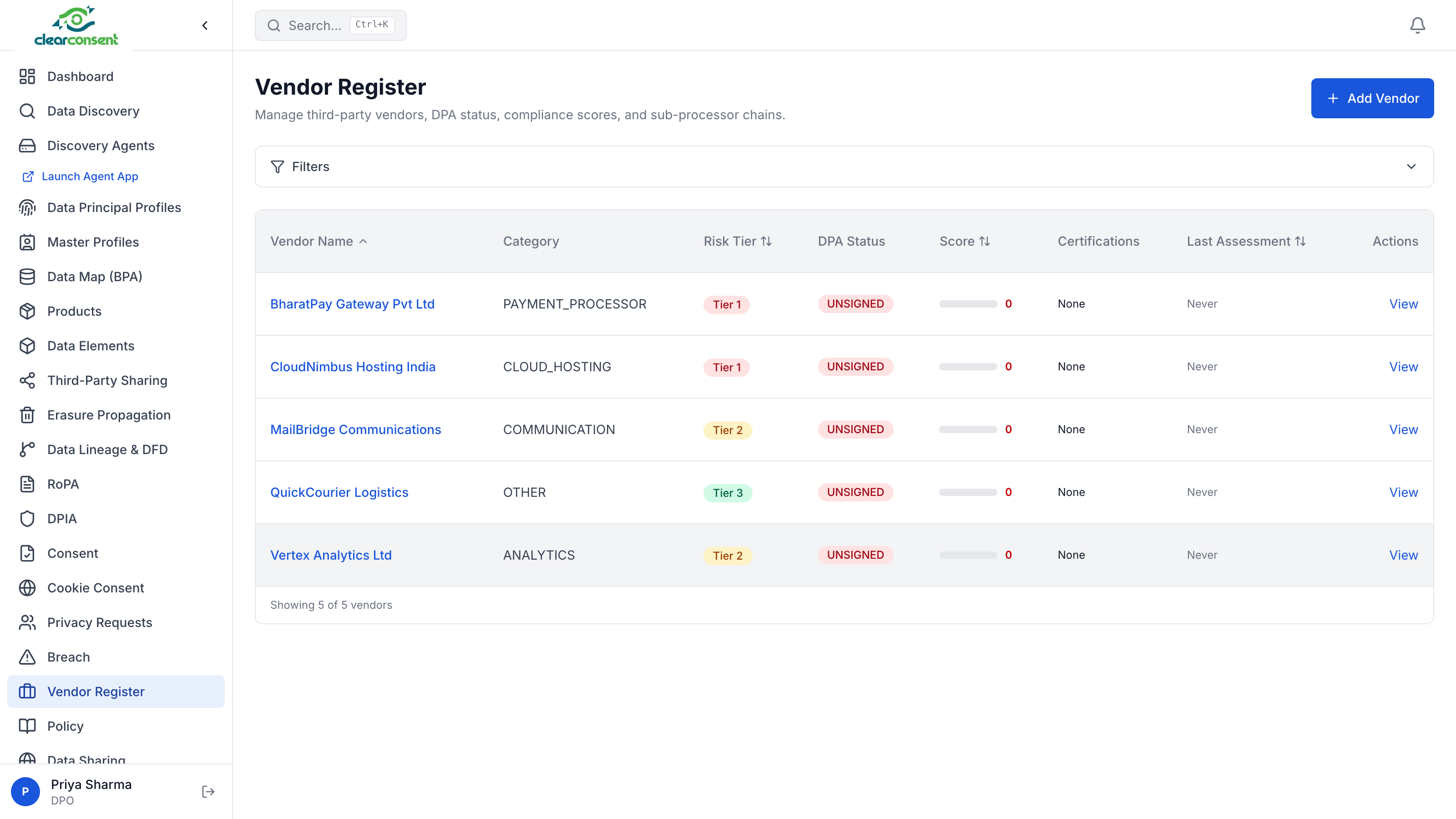Open Vertex Analytics Ltd vendor link
Viewport: 1456px width, 819px height.
coord(331,555)
